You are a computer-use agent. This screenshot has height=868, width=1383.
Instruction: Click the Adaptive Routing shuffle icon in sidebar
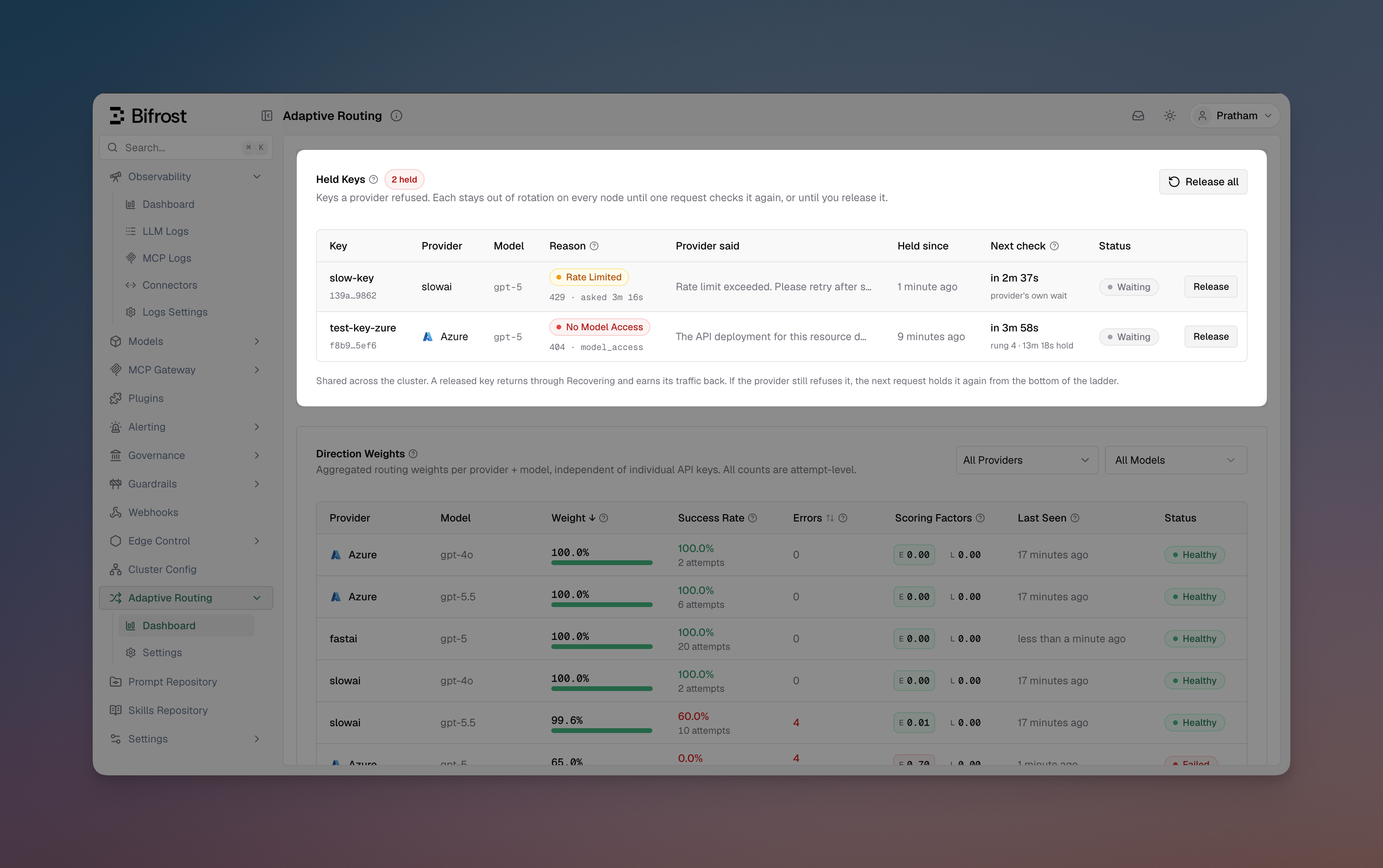115,598
